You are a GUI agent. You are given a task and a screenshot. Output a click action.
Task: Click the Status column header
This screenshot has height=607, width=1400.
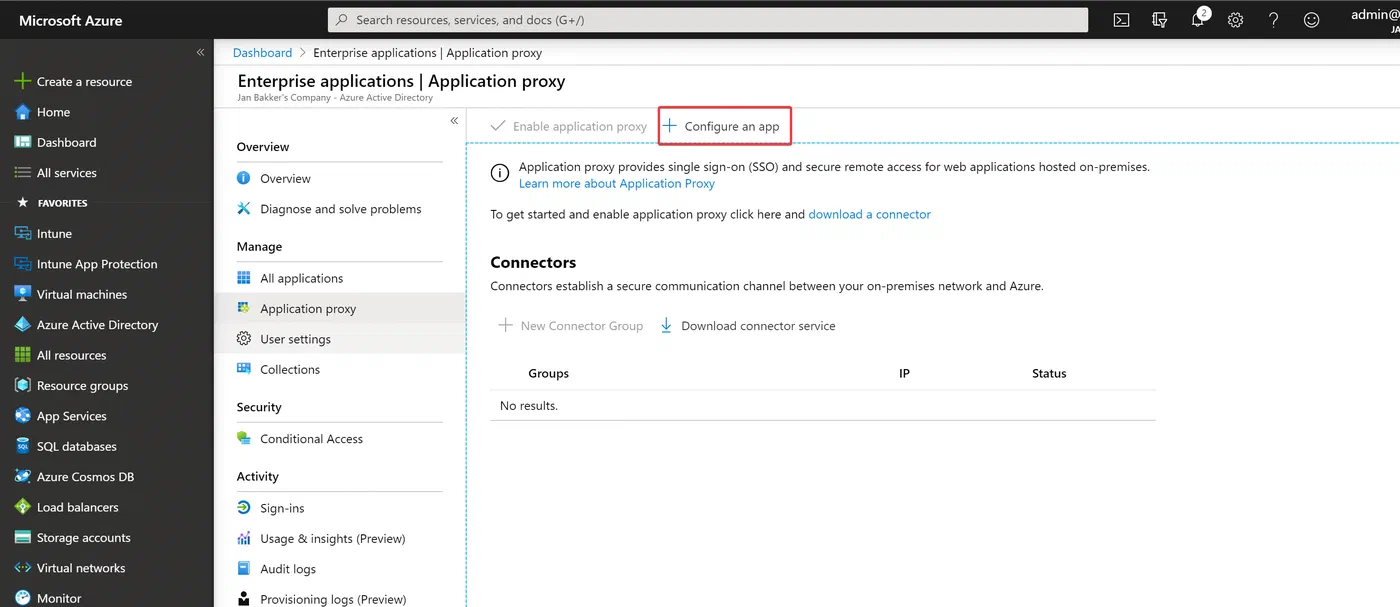[1049, 374]
